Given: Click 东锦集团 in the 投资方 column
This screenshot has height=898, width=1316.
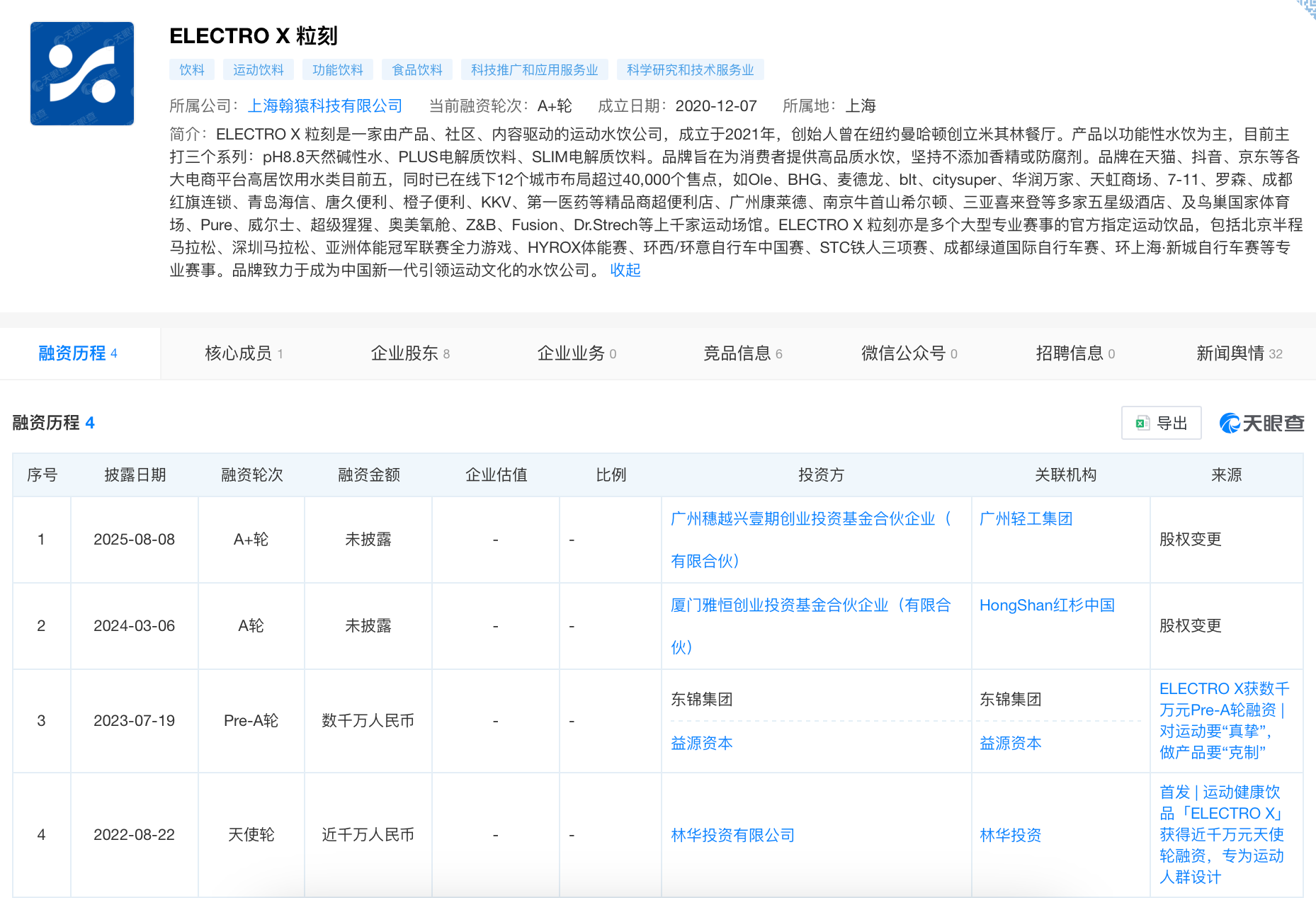Looking at the screenshot, I should pyautogui.click(x=702, y=700).
